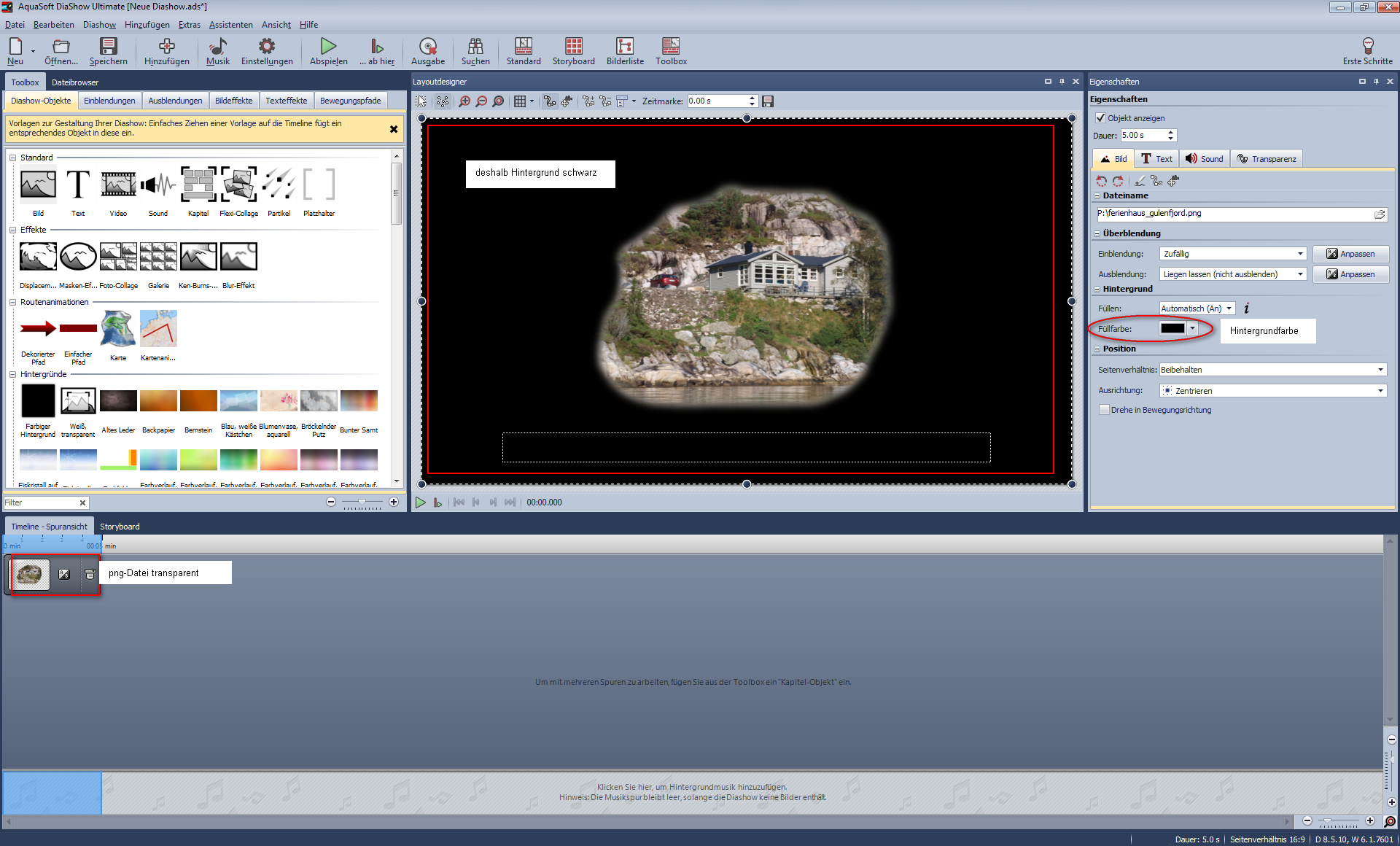Open the Bilderliste view icon

[625, 47]
